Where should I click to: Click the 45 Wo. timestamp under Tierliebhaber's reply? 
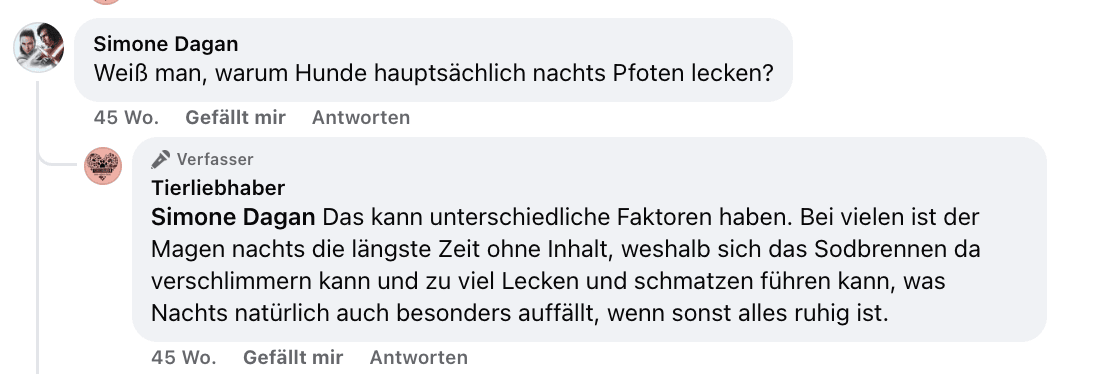[184, 357]
